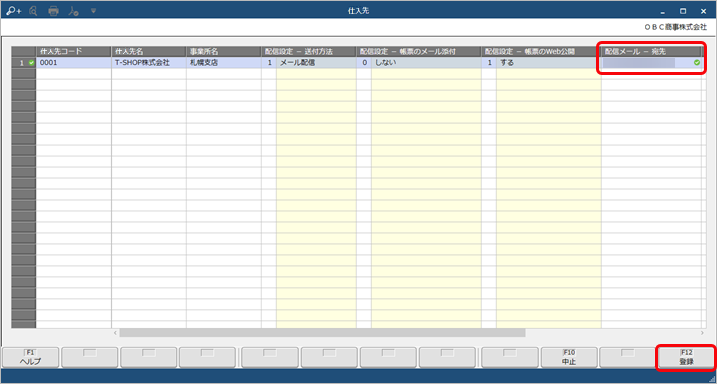This screenshot has width=717, height=384.
Task: Click the scrollbar right arrow
Action: coord(702,333)
